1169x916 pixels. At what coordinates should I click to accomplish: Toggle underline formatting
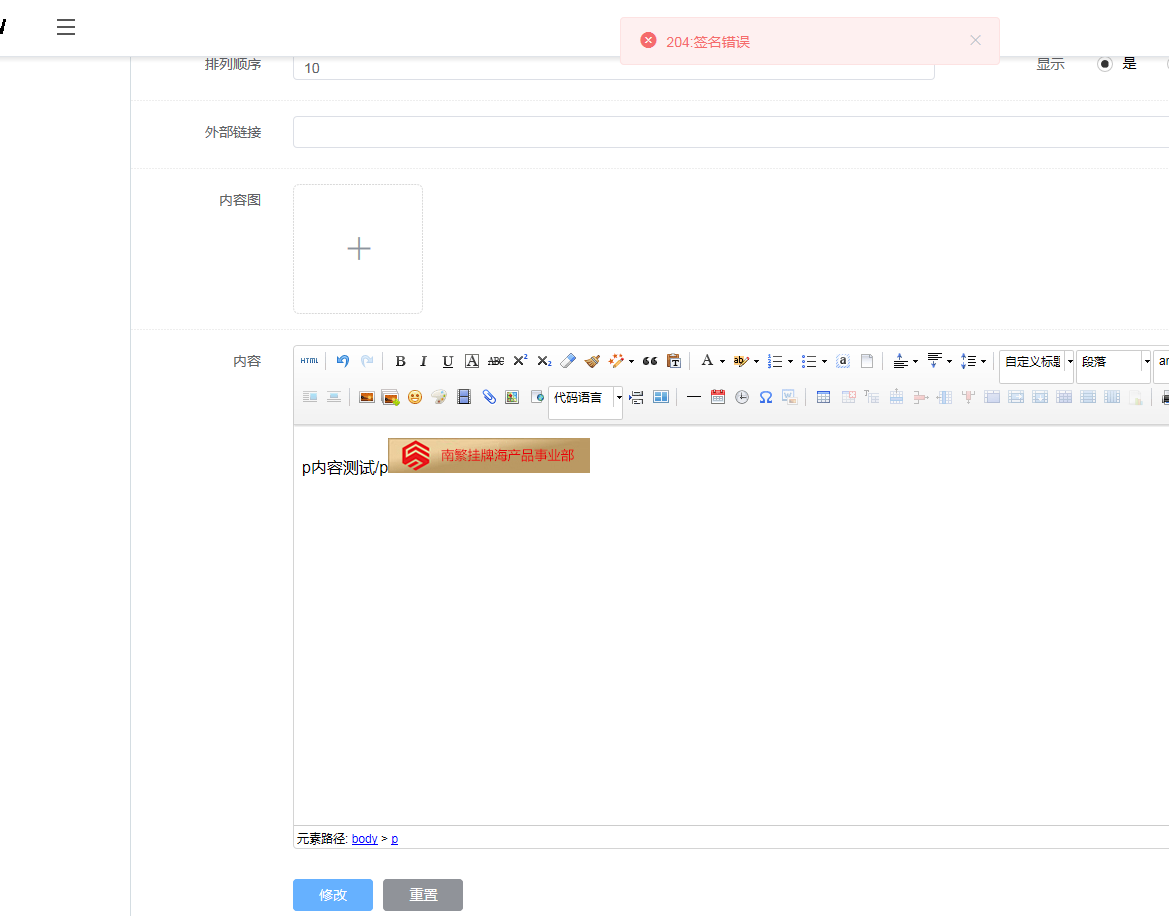tap(447, 361)
